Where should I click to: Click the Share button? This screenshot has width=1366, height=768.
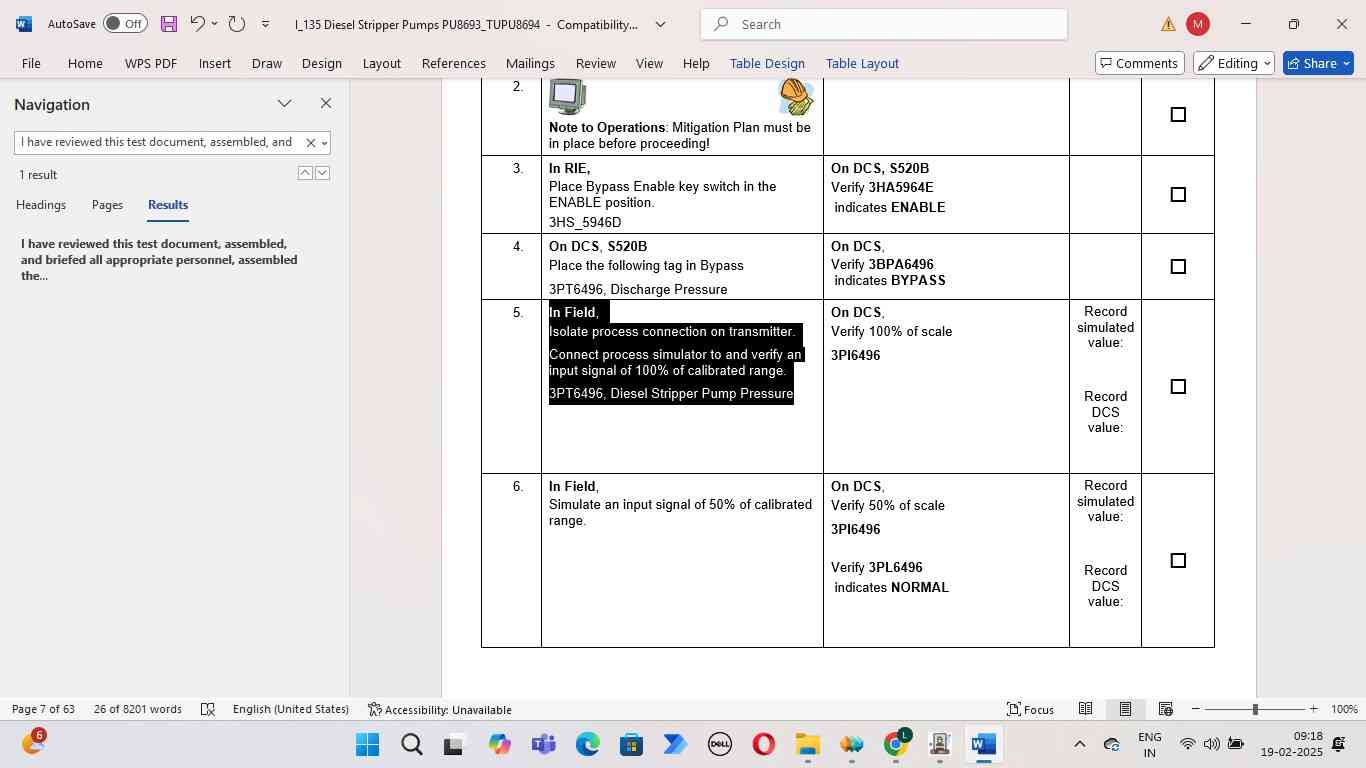point(1318,63)
